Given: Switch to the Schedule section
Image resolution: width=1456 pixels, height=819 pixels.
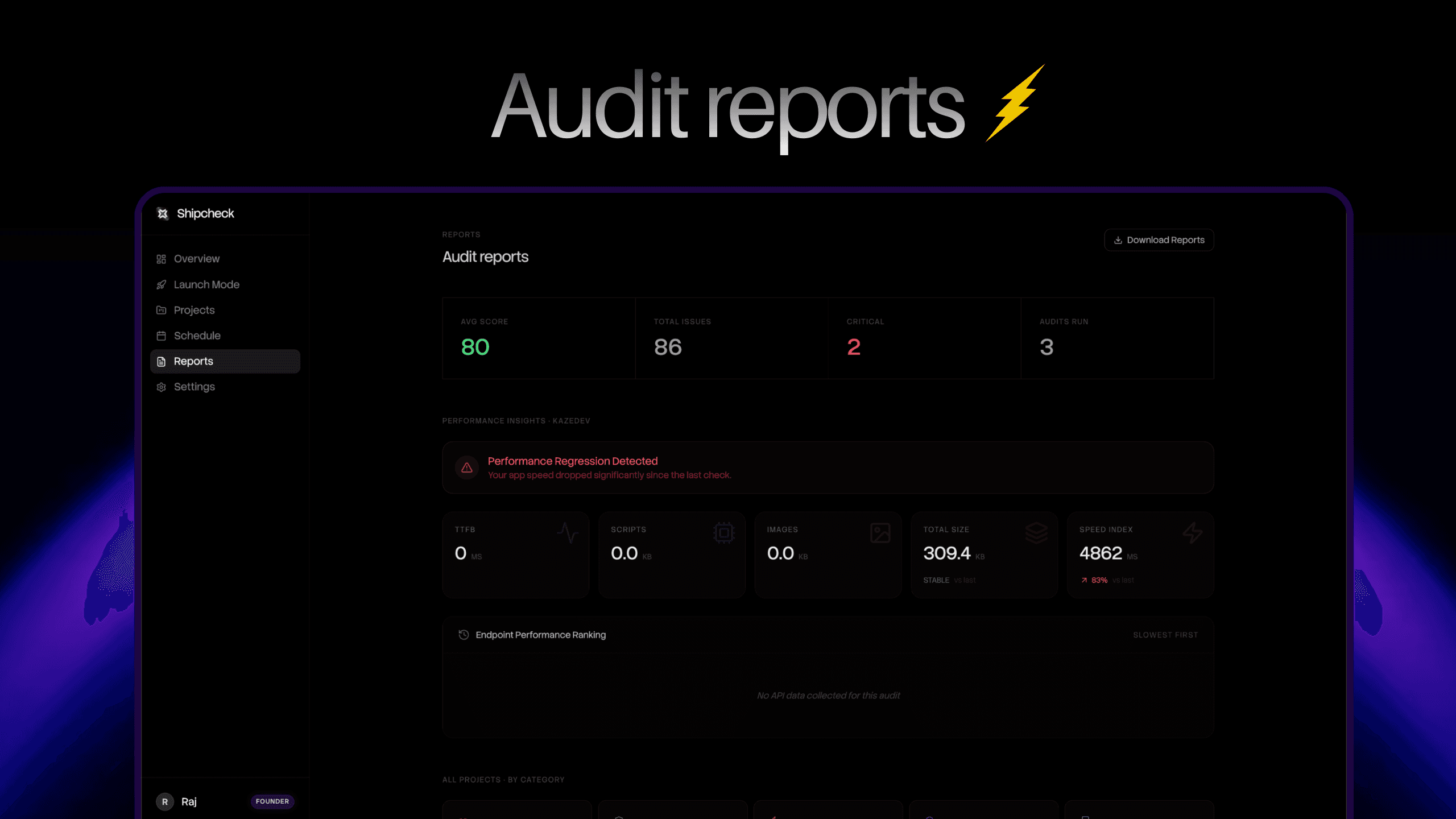Looking at the screenshot, I should coord(197,336).
